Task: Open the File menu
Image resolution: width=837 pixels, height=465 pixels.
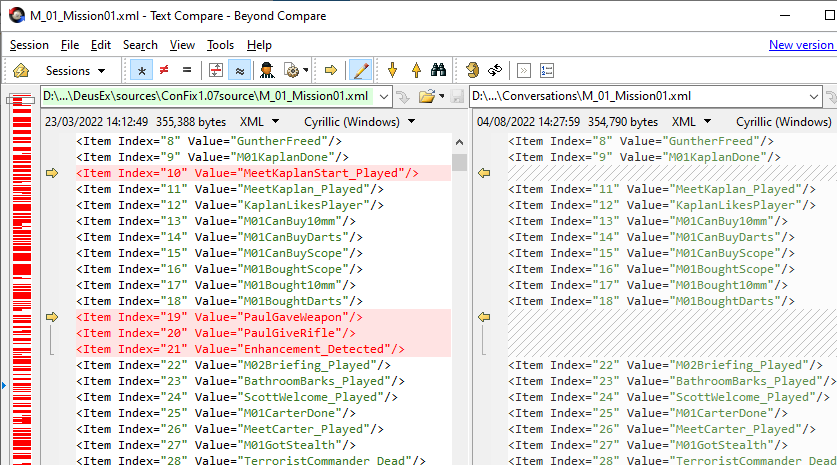Action: tap(70, 45)
